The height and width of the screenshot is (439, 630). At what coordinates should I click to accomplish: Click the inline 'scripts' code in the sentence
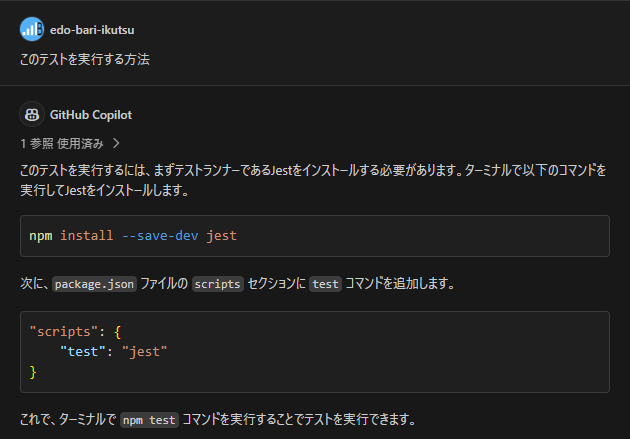(x=218, y=283)
